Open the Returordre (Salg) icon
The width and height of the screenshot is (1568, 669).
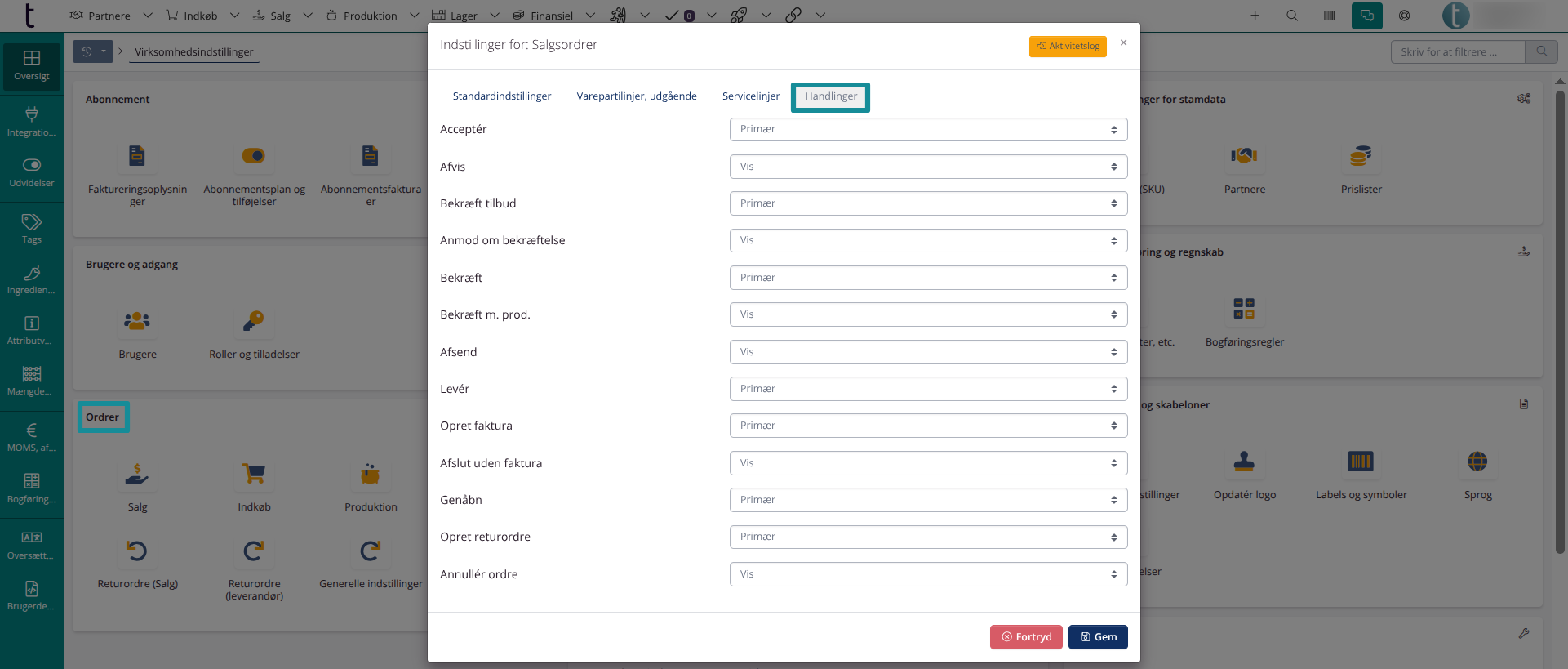(137, 551)
